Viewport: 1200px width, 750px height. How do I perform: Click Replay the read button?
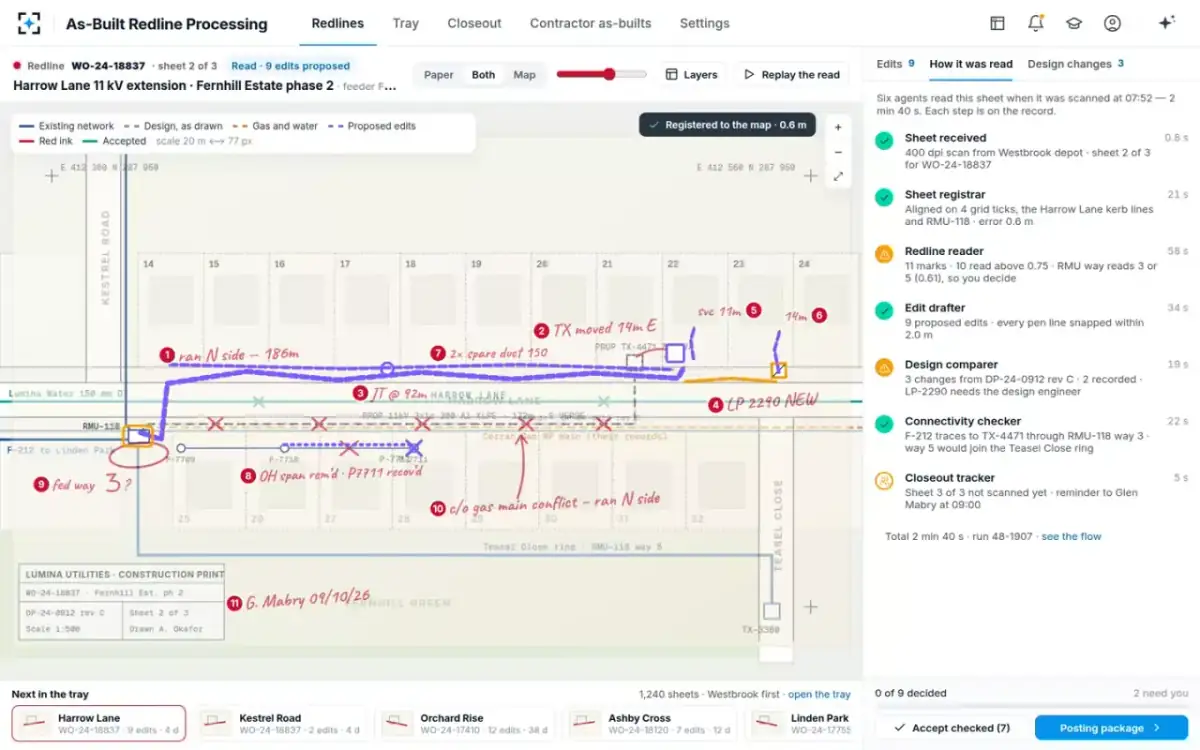pyautogui.click(x=791, y=75)
